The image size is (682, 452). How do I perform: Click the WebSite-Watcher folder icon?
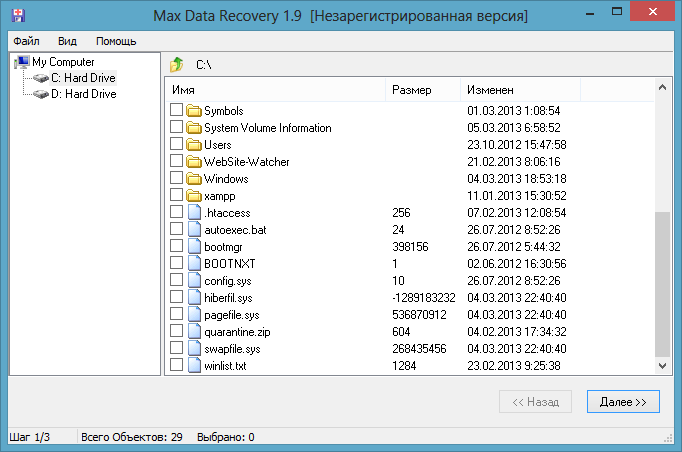[x=194, y=161]
